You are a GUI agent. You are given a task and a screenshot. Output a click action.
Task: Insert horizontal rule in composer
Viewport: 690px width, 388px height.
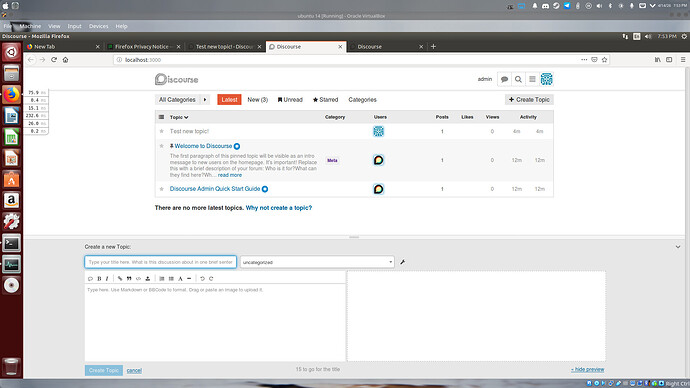tap(189, 278)
